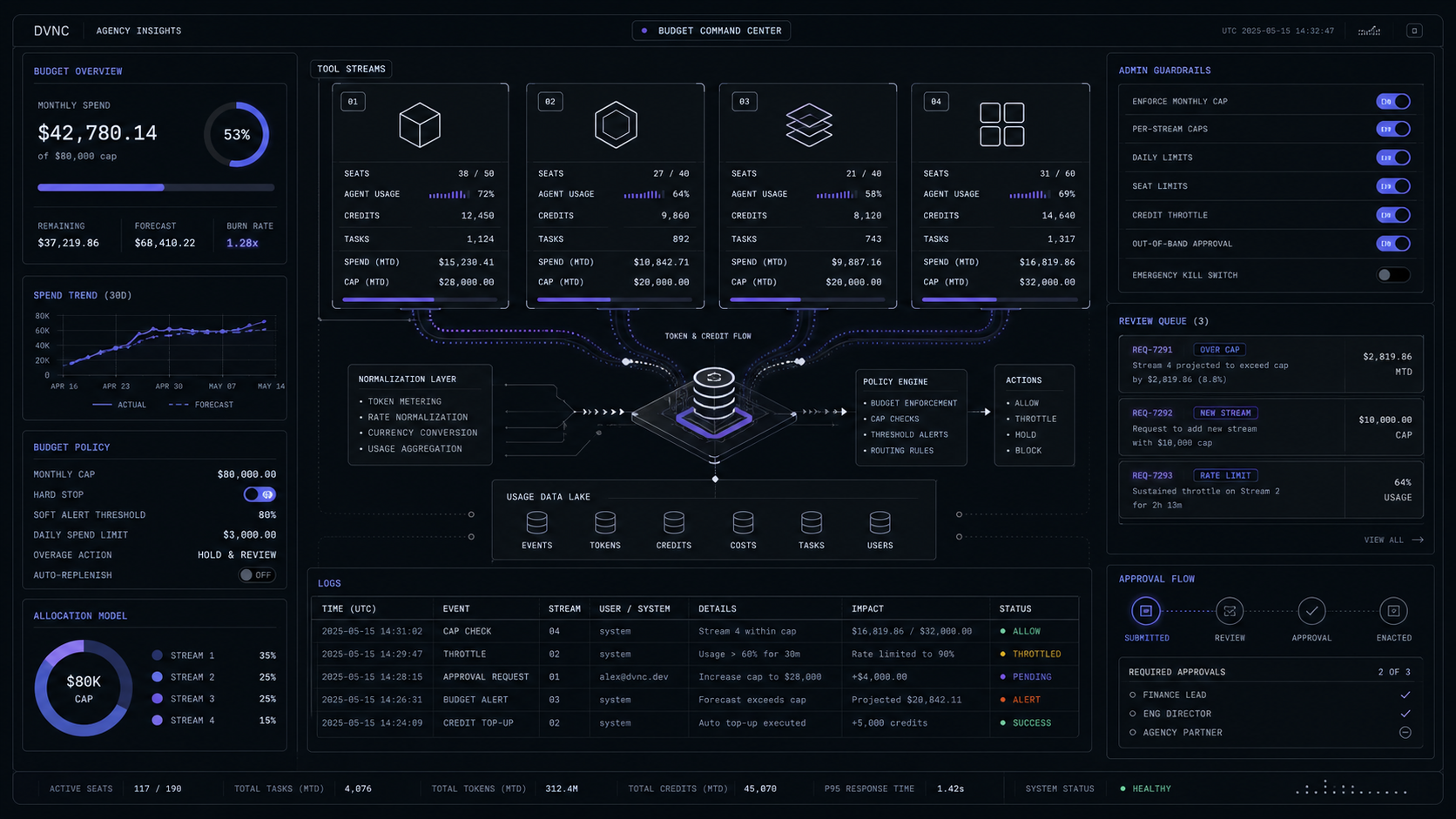
Task: Enable the Emergency Kill Switch toggle
Action: 1392,275
